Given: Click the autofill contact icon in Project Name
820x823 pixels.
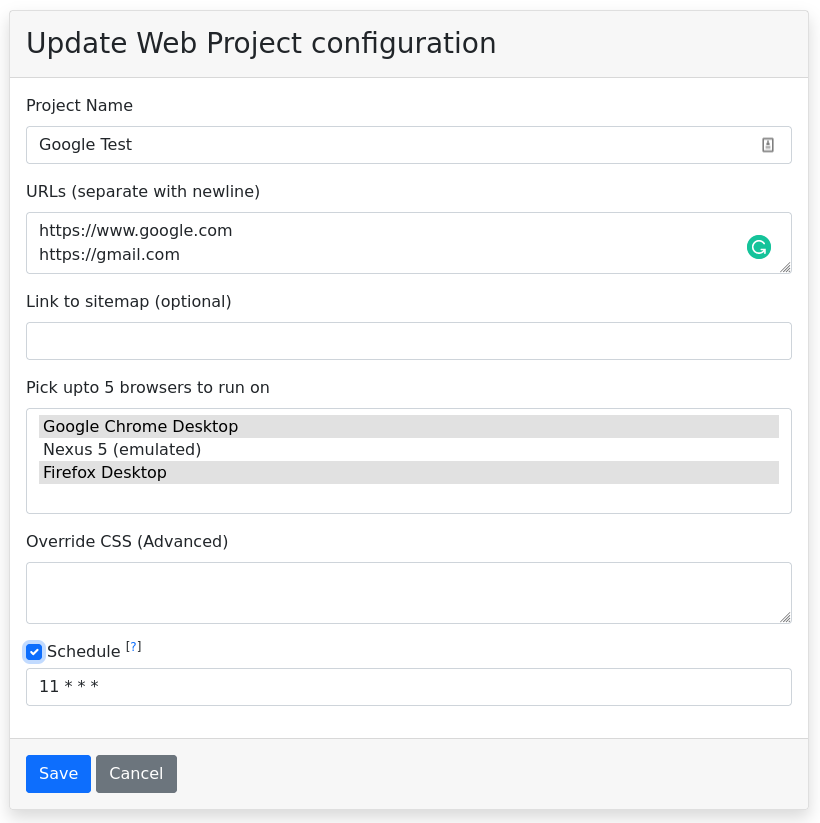Looking at the screenshot, I should (768, 145).
